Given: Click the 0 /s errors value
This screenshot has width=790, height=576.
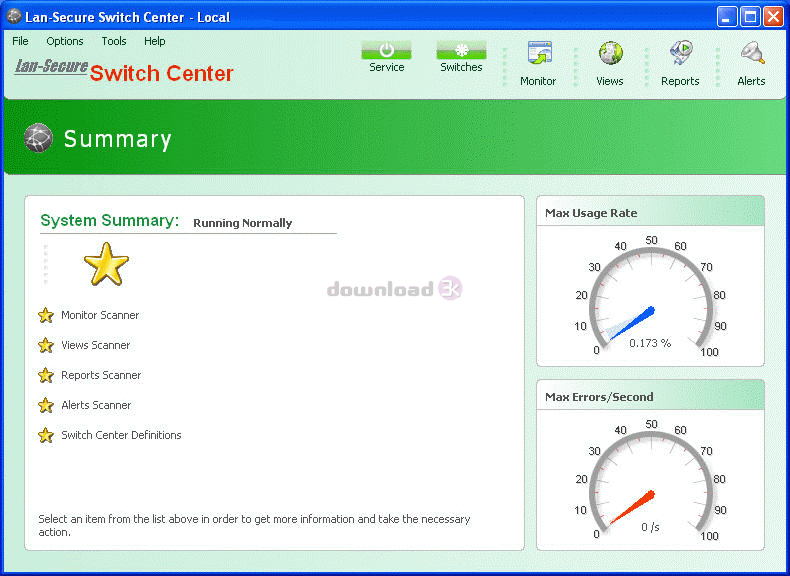Looking at the screenshot, I should (x=650, y=528).
